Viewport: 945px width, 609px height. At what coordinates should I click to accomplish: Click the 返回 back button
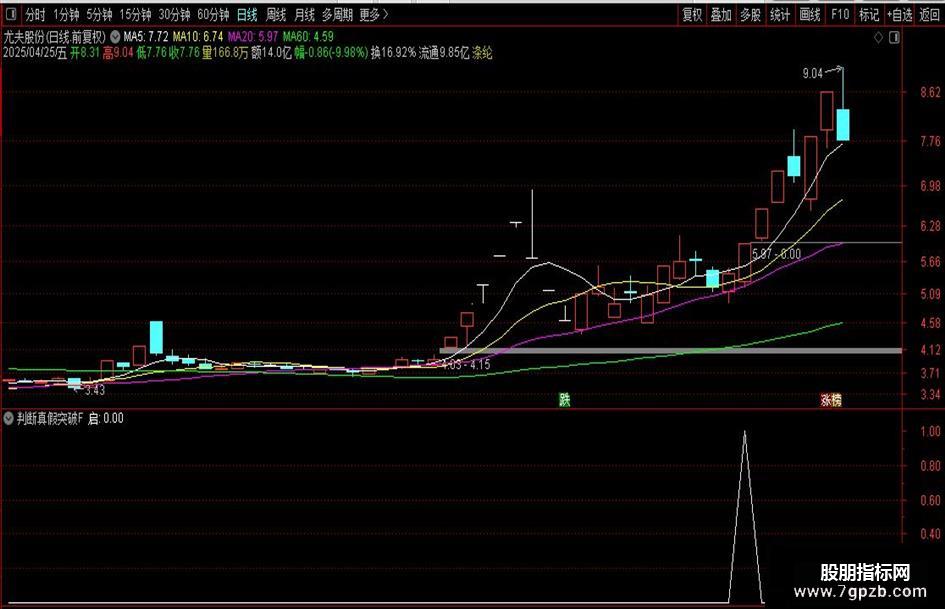(x=929, y=14)
